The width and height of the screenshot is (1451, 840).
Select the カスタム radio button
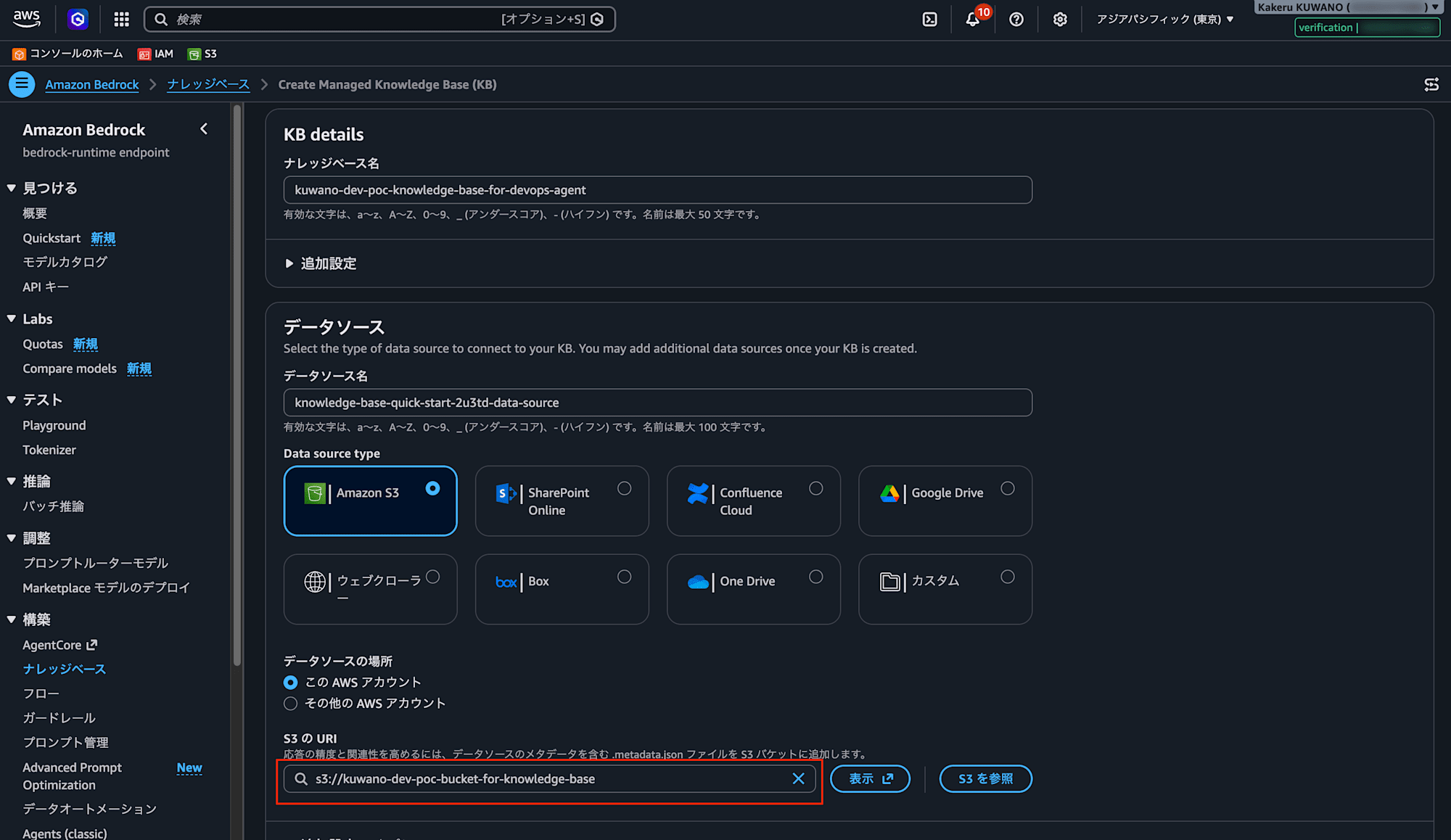[x=1008, y=577]
